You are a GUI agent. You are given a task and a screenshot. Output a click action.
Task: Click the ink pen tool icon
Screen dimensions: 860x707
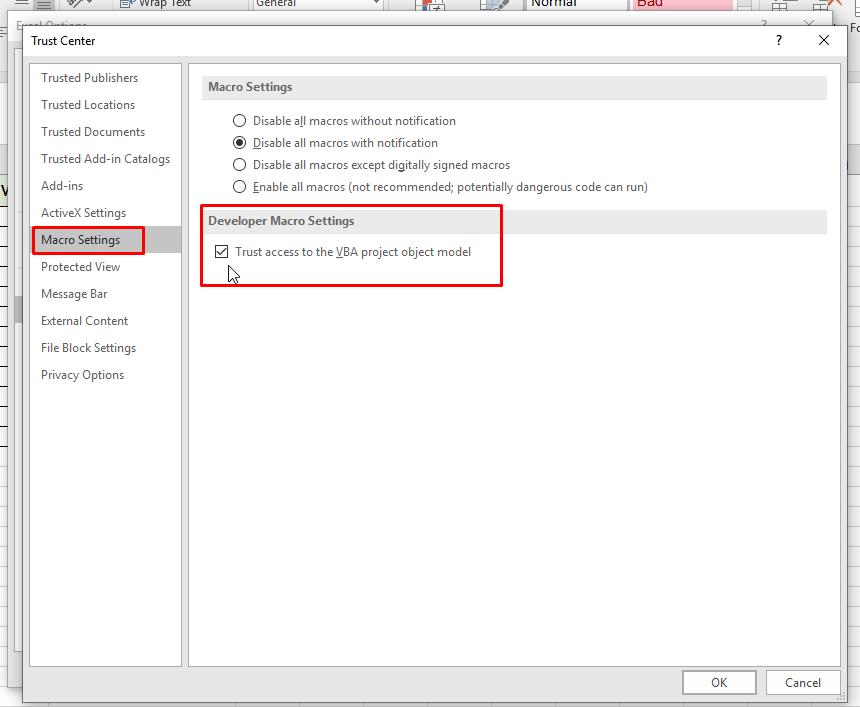(x=72, y=4)
